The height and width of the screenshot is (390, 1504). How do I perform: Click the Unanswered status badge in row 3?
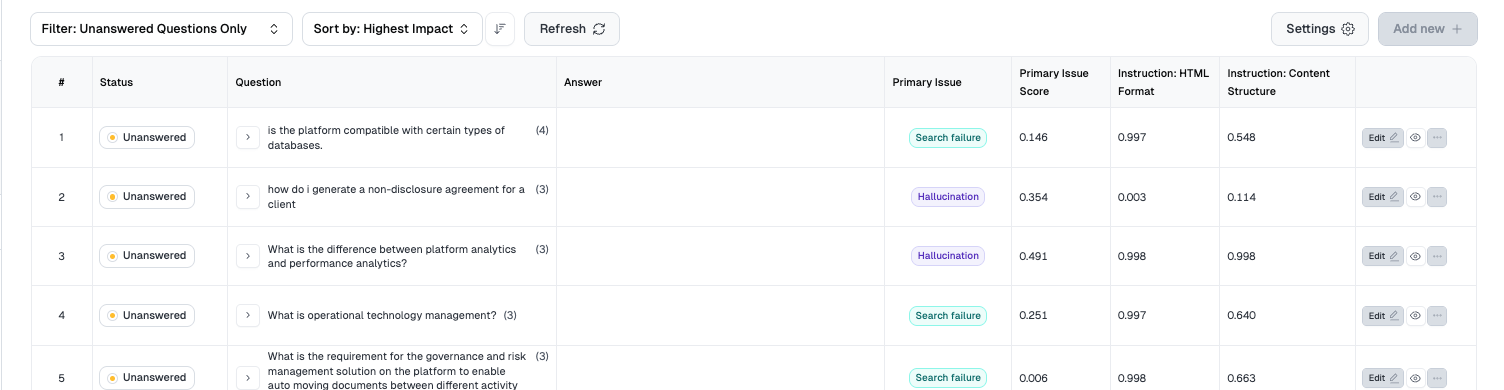pos(147,256)
